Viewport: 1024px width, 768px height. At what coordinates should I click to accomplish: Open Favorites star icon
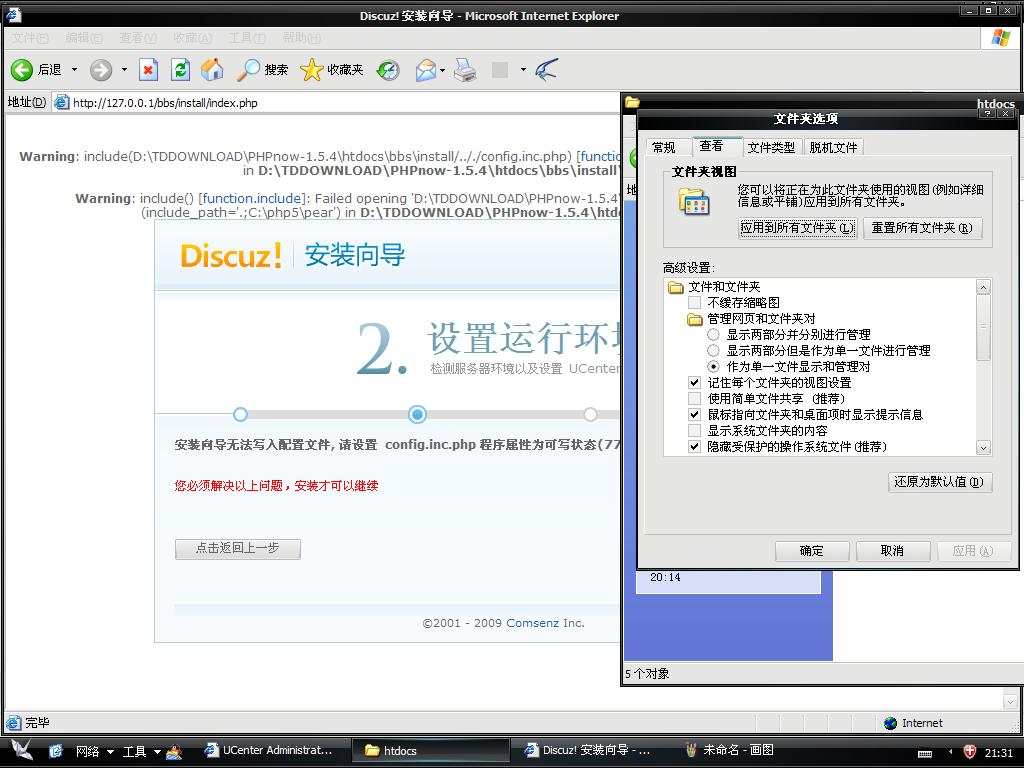312,70
